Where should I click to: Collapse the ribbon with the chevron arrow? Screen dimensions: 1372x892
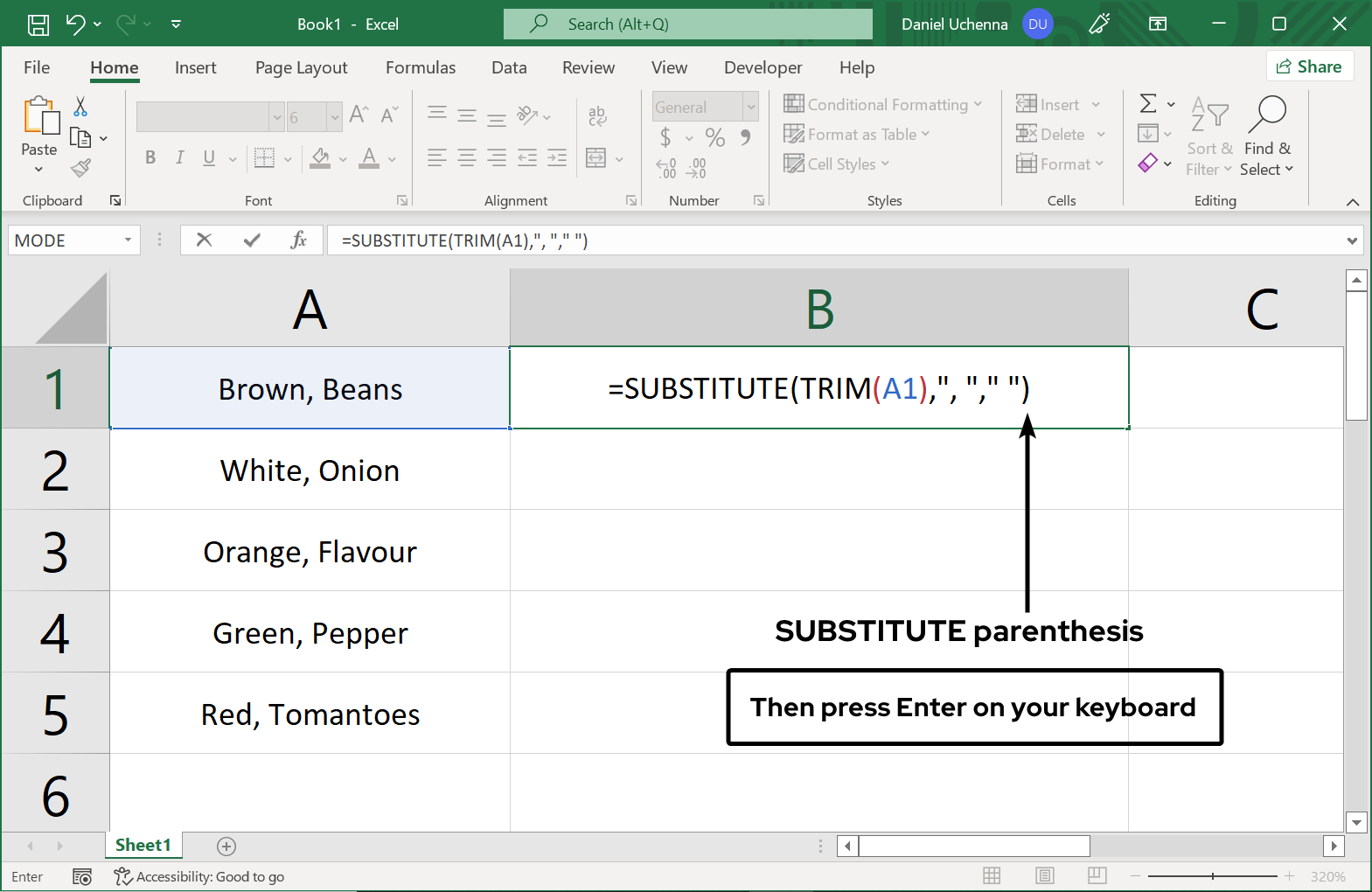pyautogui.click(x=1353, y=202)
